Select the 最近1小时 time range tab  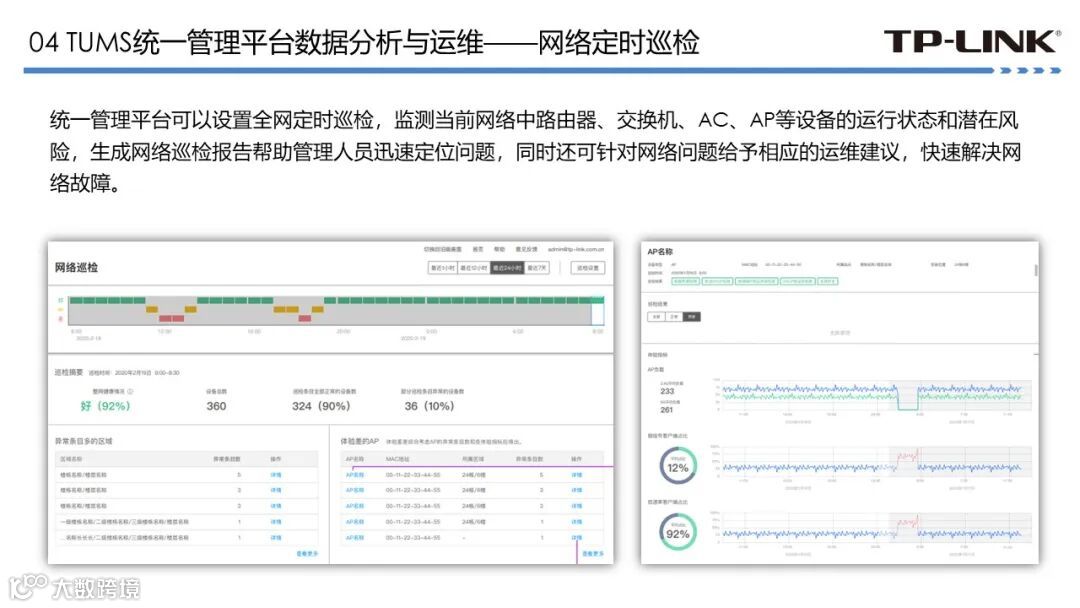[x=443, y=268]
